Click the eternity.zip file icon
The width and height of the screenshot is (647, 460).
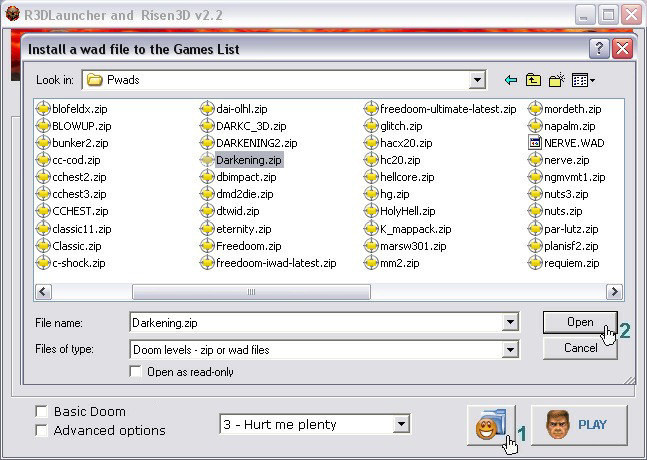point(207,229)
